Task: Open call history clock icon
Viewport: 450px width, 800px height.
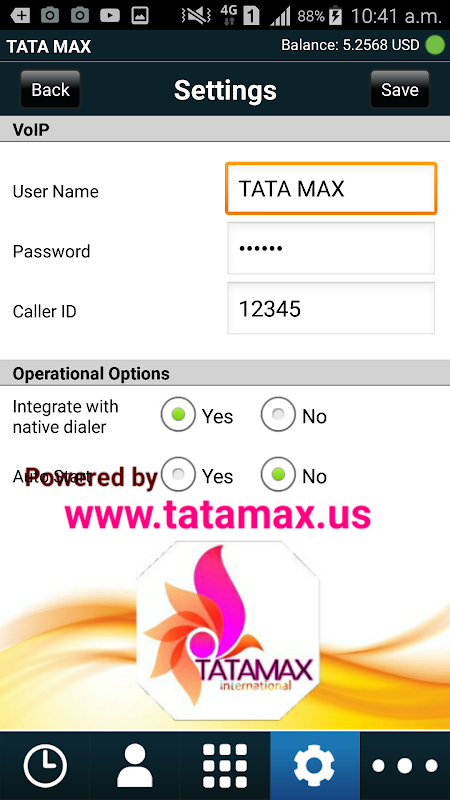Action: pyautogui.click(x=45, y=766)
